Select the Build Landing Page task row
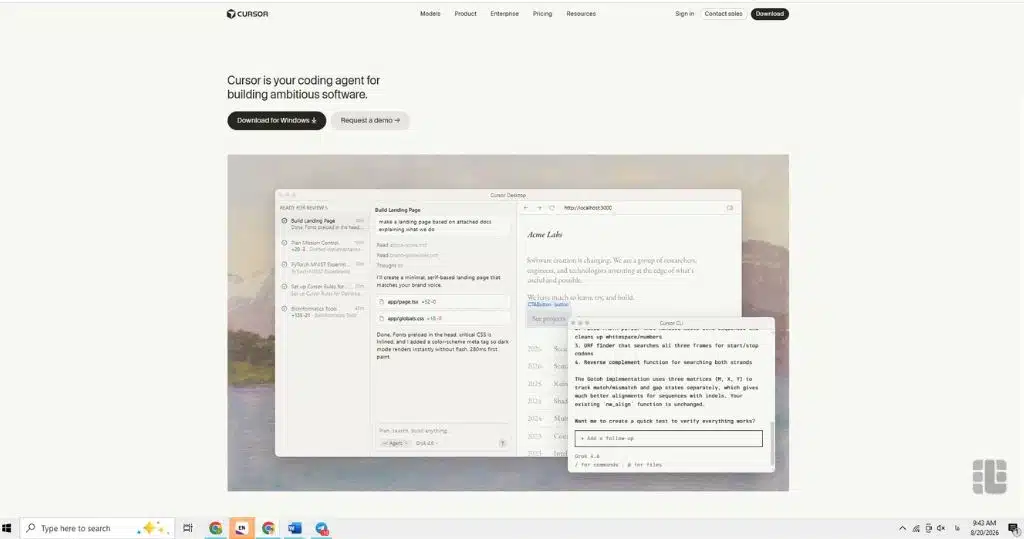 coord(323,224)
